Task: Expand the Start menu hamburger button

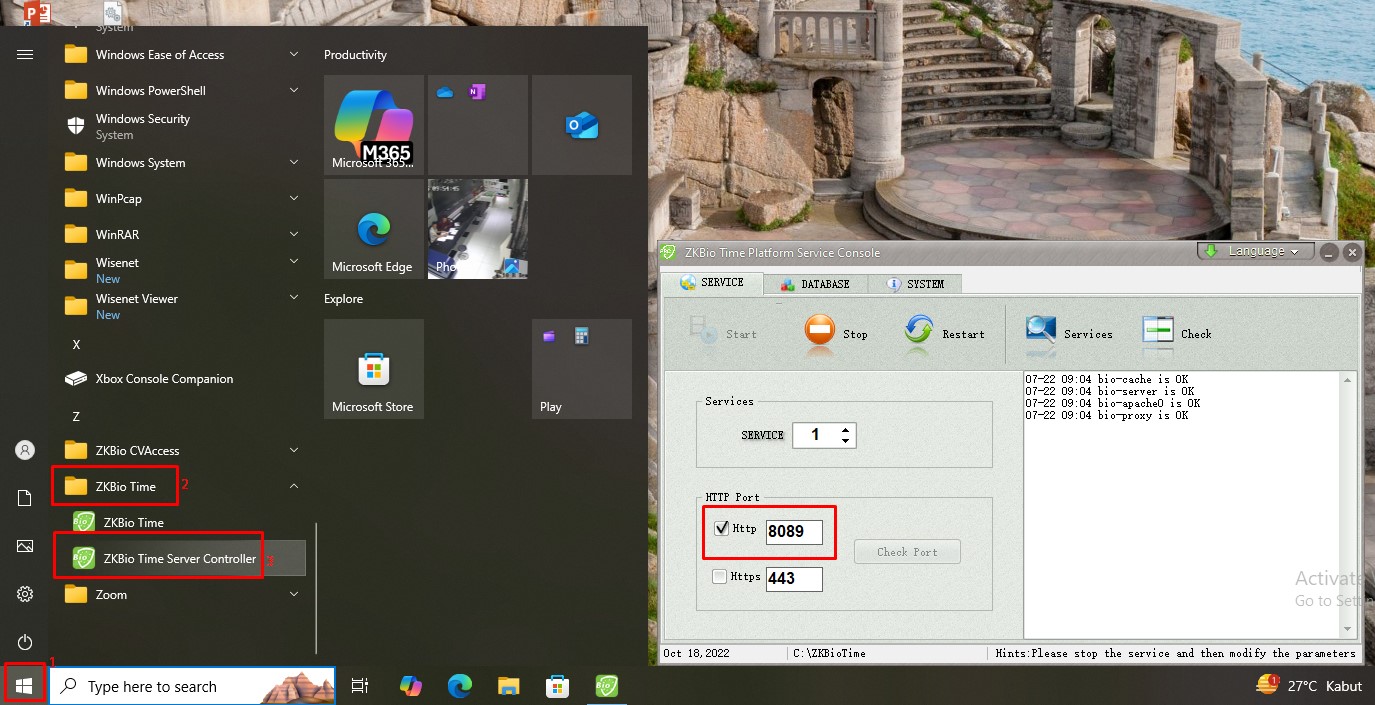Action: pos(25,54)
